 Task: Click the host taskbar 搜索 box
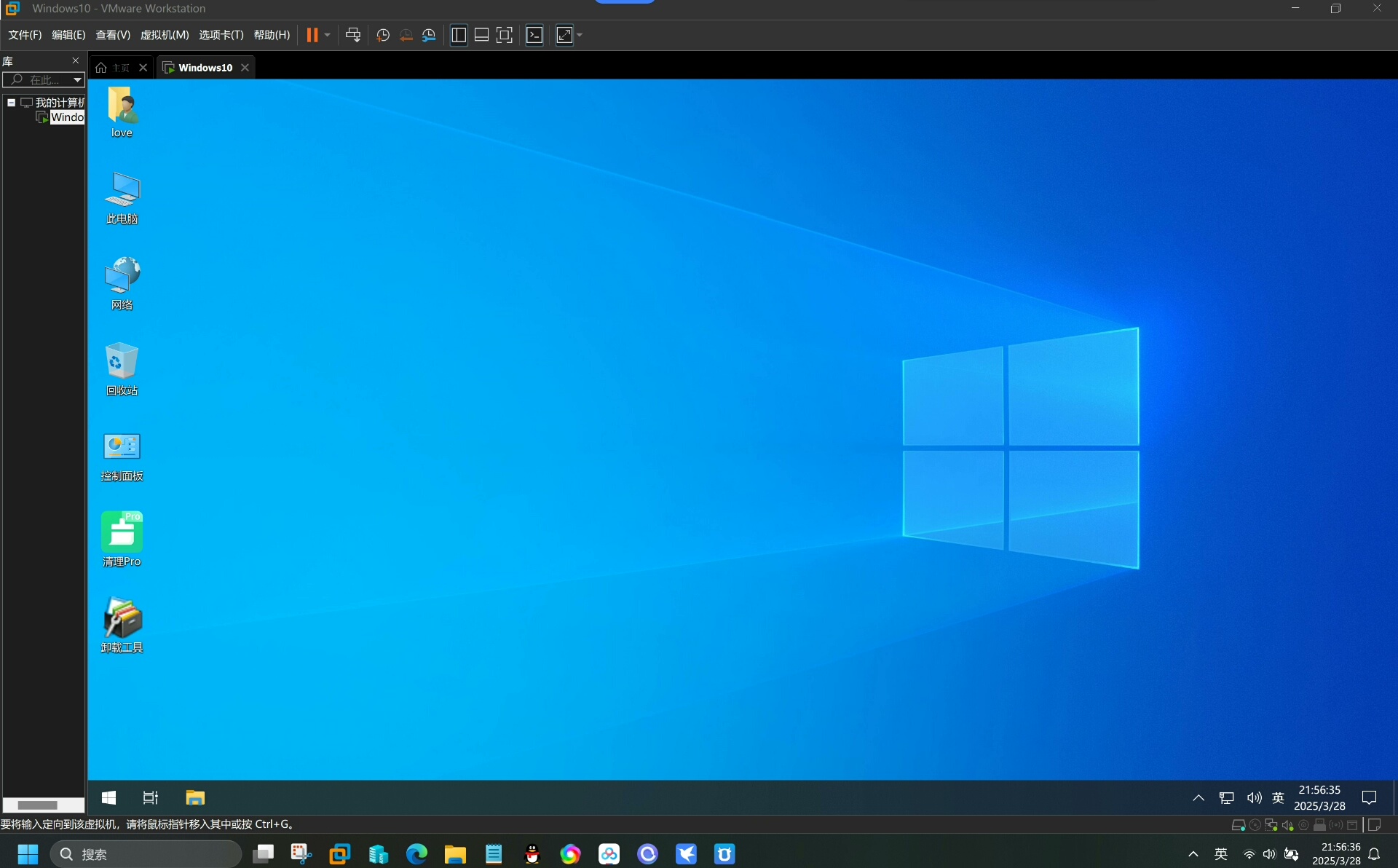tap(146, 854)
